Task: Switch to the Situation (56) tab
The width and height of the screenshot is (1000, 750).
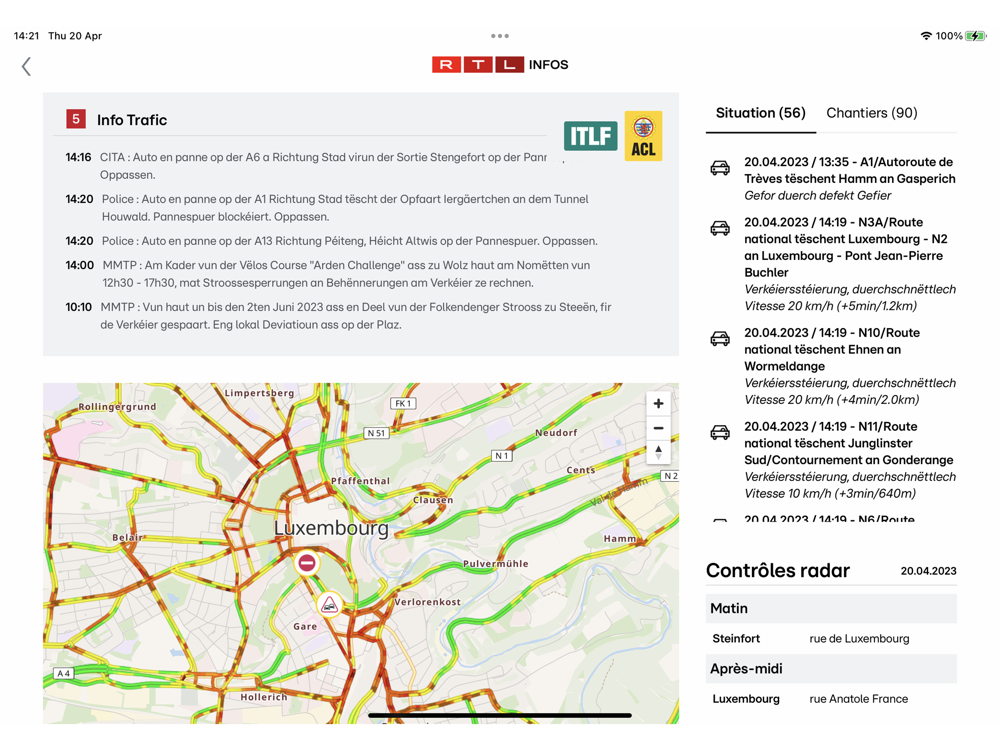Action: [760, 113]
